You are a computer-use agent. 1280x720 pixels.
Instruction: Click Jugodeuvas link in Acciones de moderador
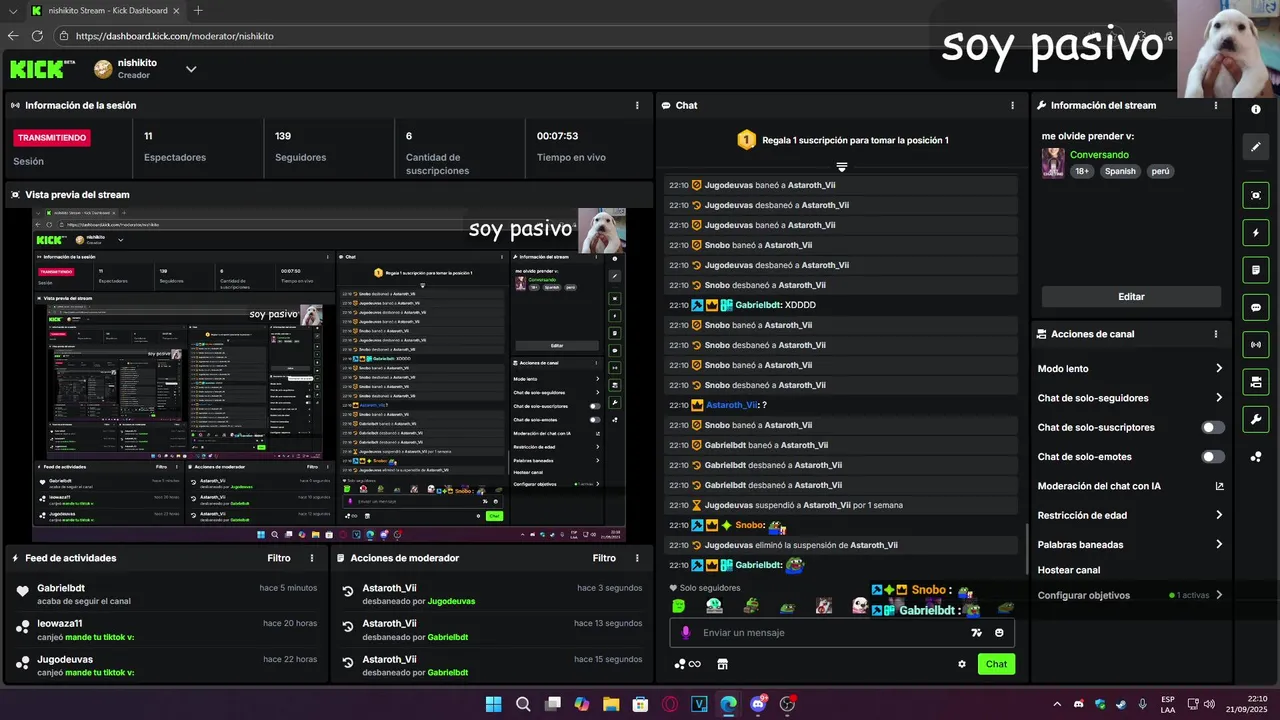coord(451,601)
